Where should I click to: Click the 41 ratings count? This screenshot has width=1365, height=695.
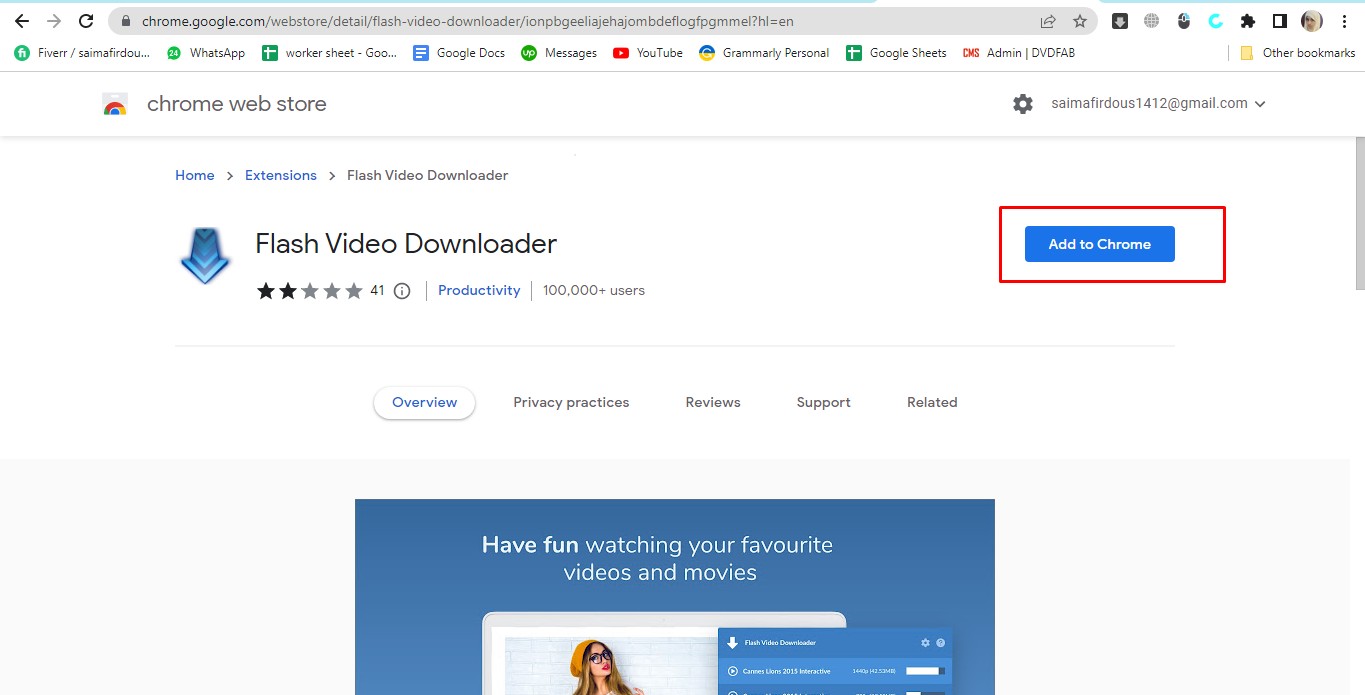click(x=377, y=291)
